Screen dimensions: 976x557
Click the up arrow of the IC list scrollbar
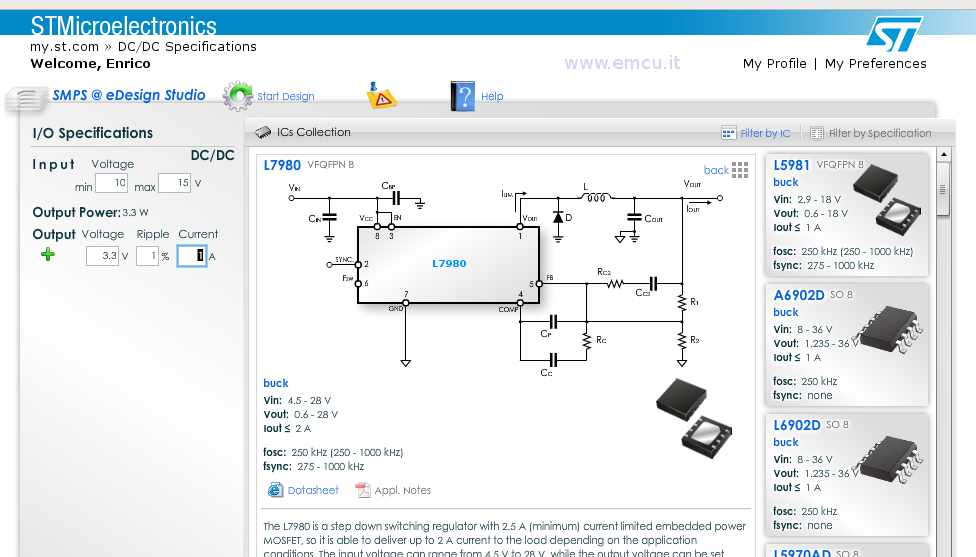[x=944, y=154]
